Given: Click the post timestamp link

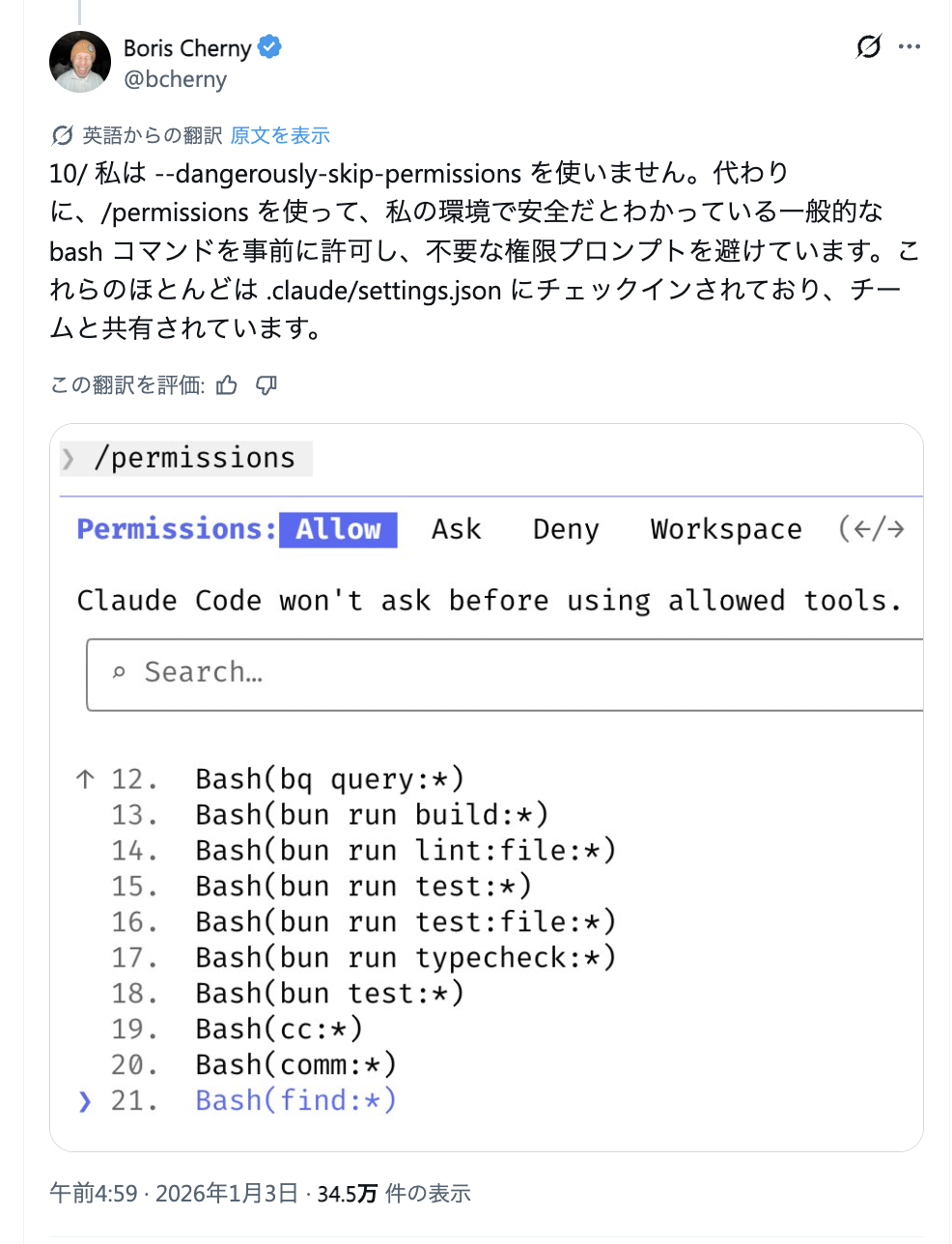Looking at the screenshot, I should pos(177,1194).
